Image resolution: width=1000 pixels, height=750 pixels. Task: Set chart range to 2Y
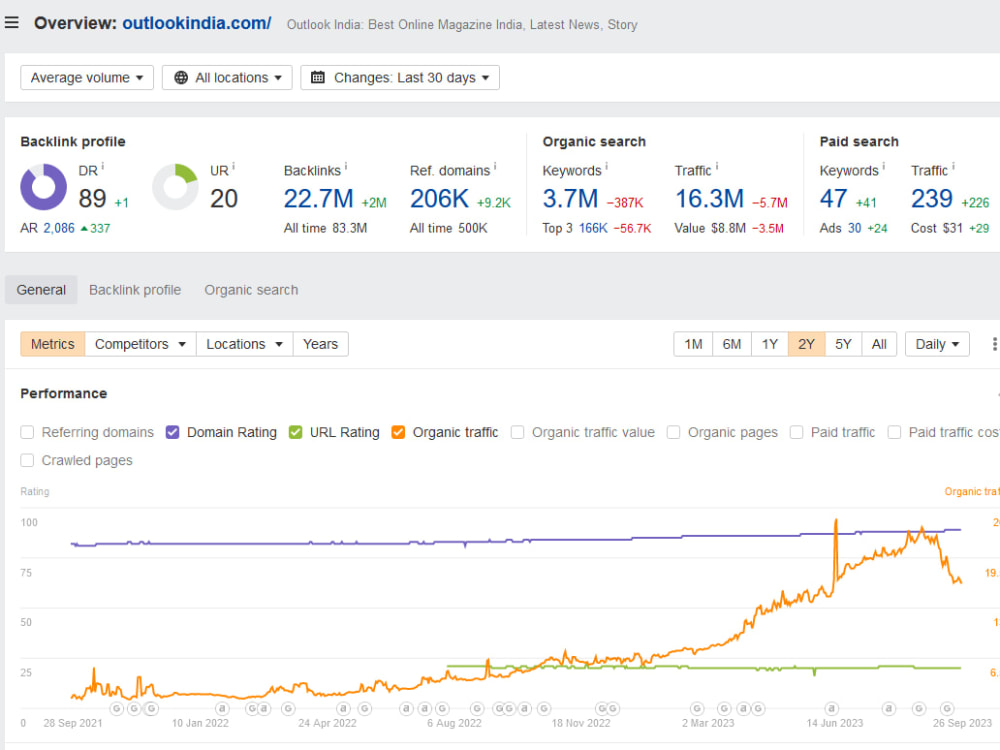click(807, 344)
